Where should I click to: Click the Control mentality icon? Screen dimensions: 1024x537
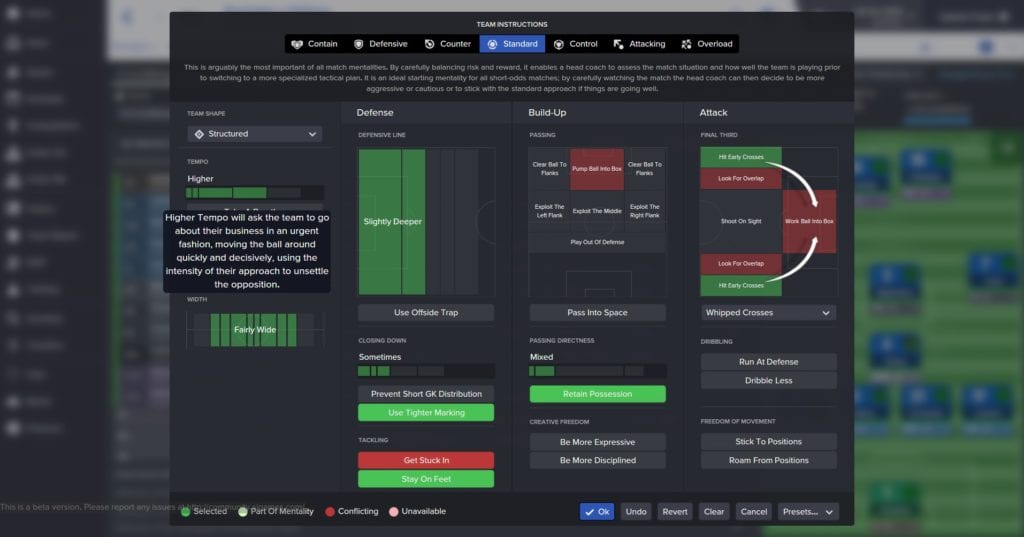[559, 44]
